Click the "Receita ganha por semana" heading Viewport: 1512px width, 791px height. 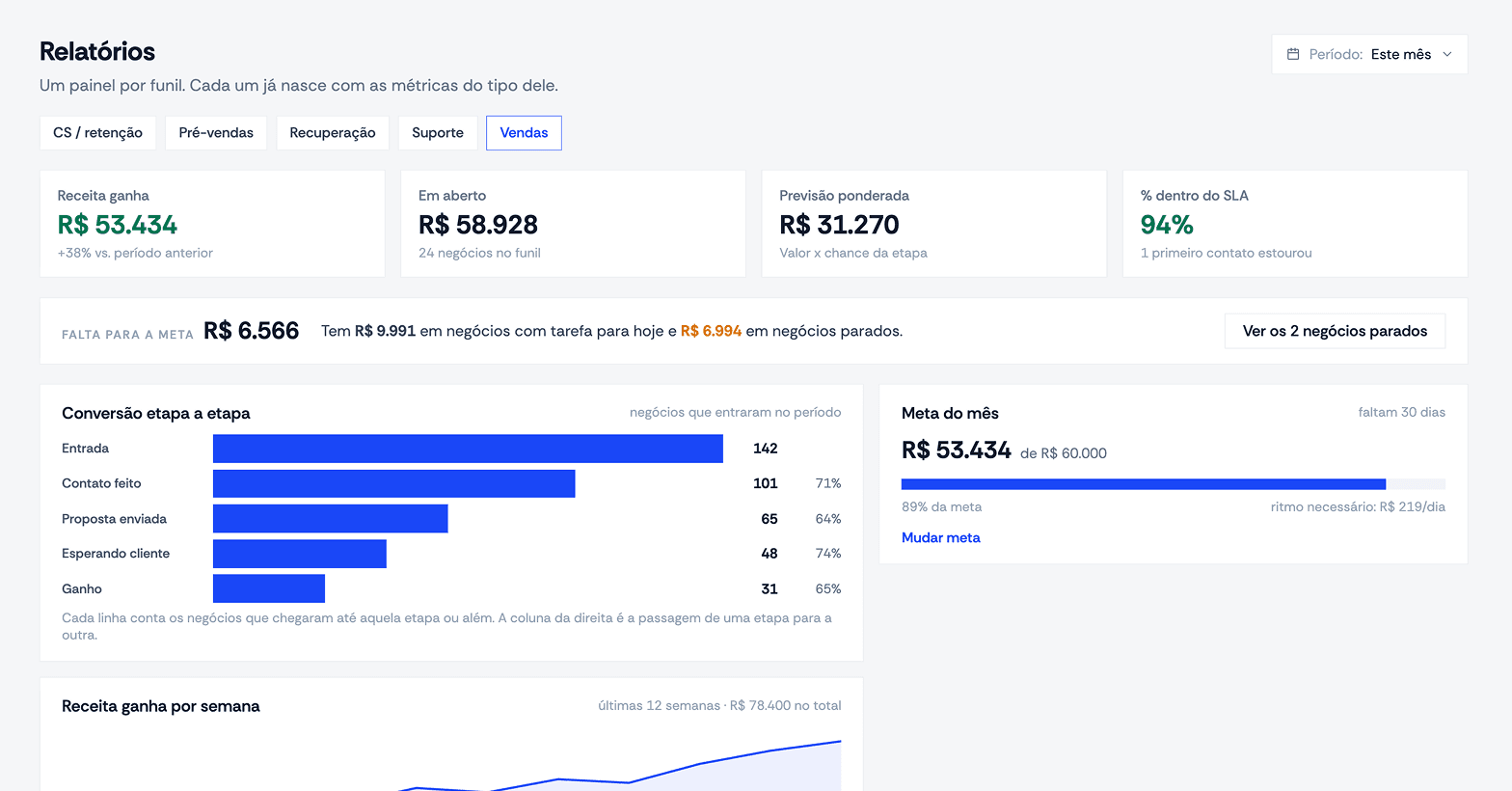[x=161, y=706]
